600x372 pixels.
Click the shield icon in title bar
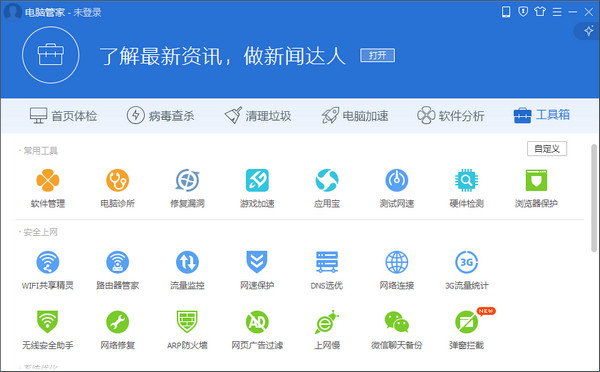(523, 11)
